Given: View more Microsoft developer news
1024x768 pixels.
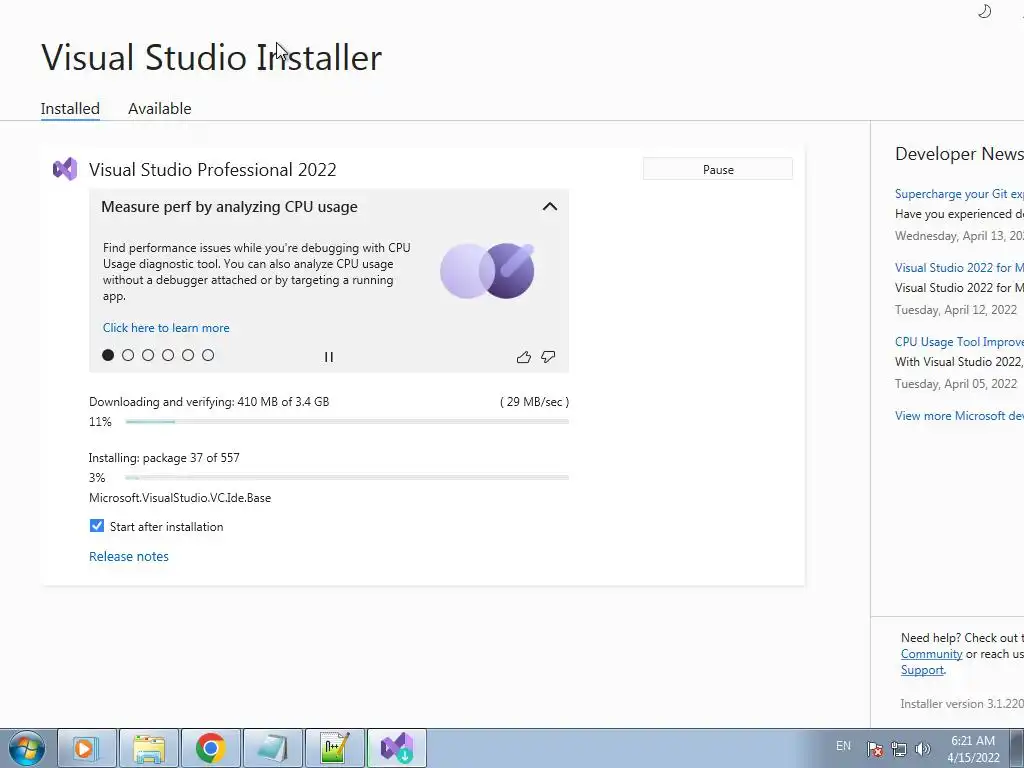Looking at the screenshot, I should click(959, 416).
